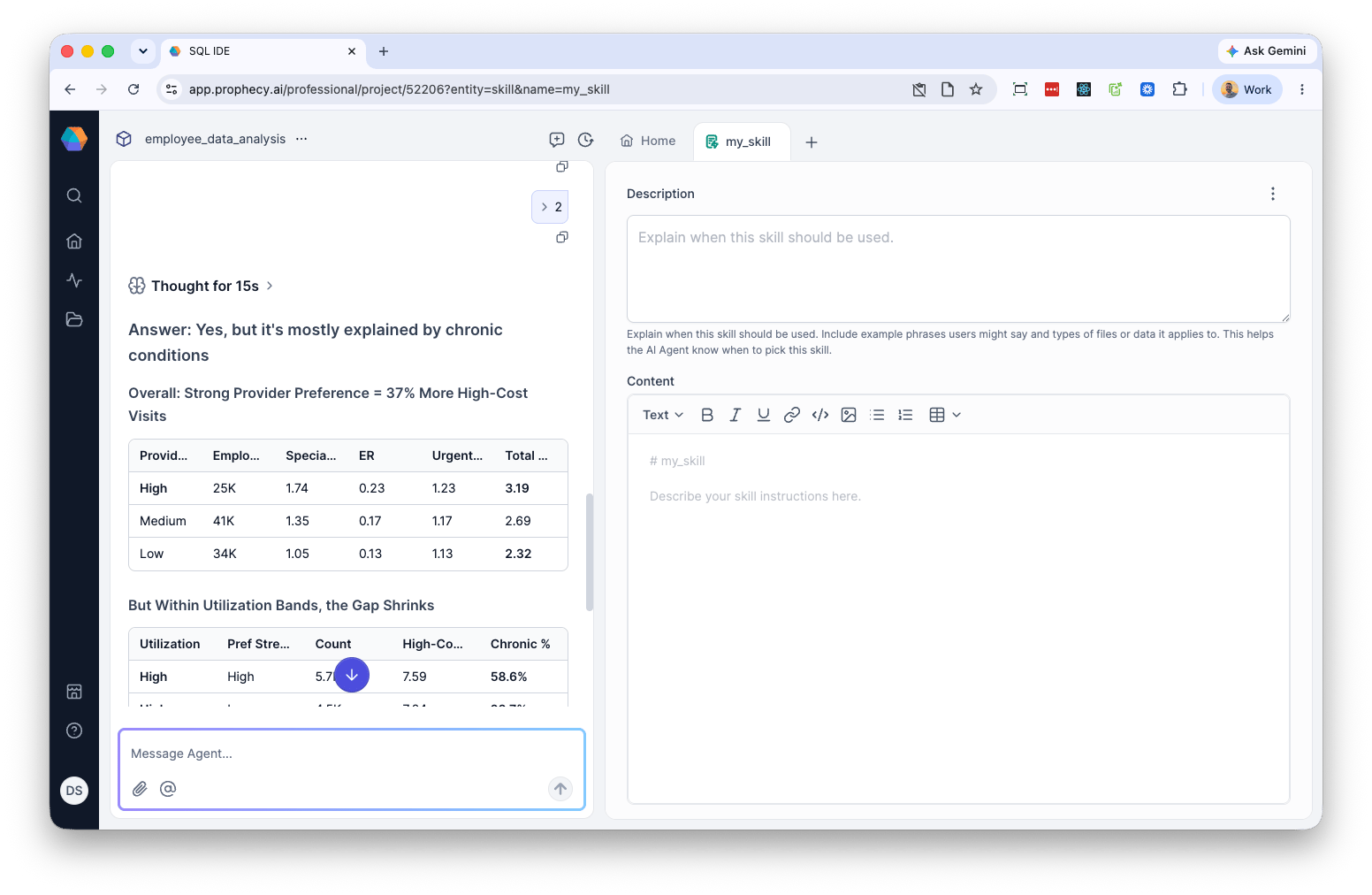Open the Work profile button

click(x=1247, y=89)
